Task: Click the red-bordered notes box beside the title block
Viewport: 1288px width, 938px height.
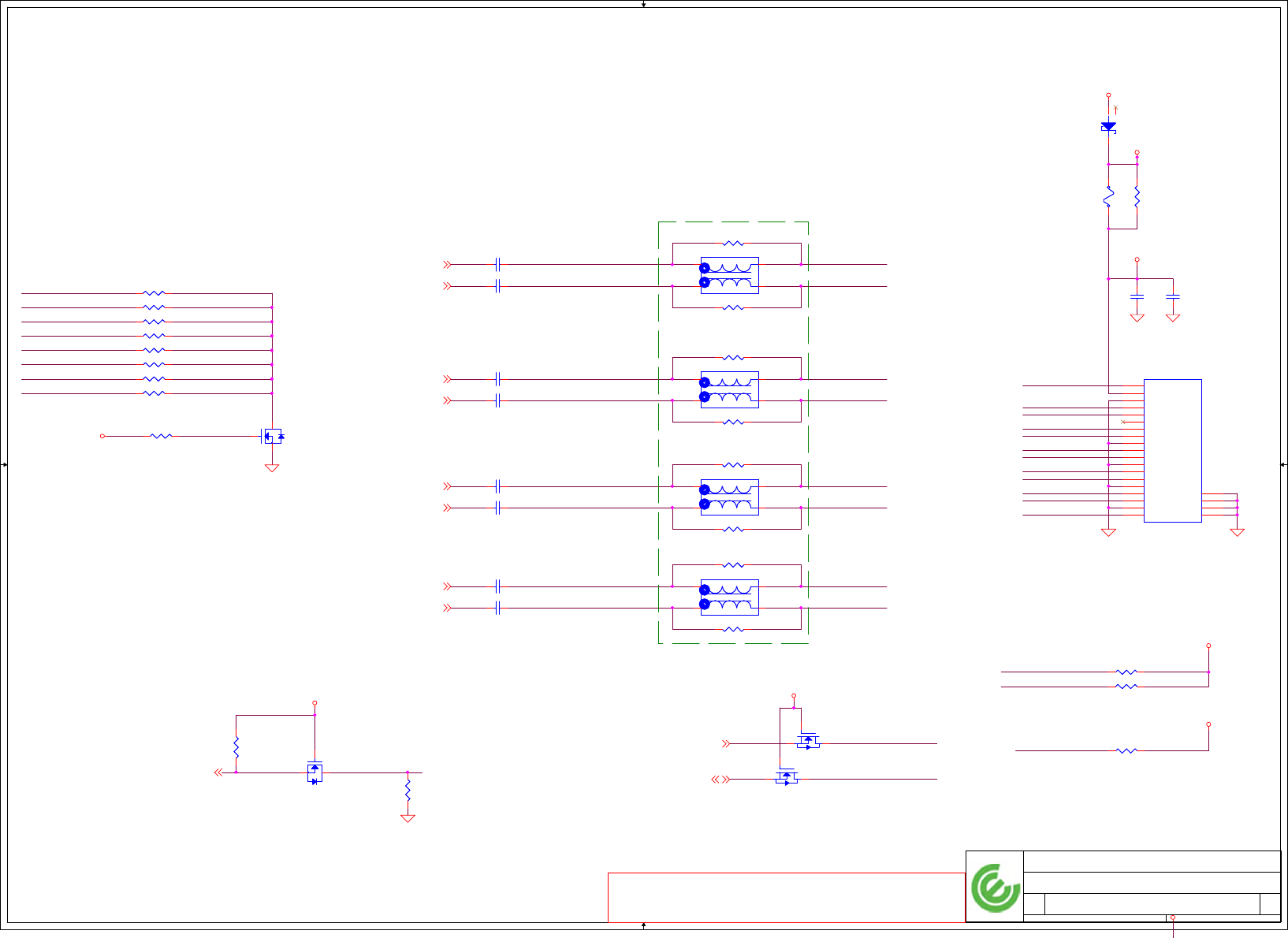Action: [x=787, y=898]
